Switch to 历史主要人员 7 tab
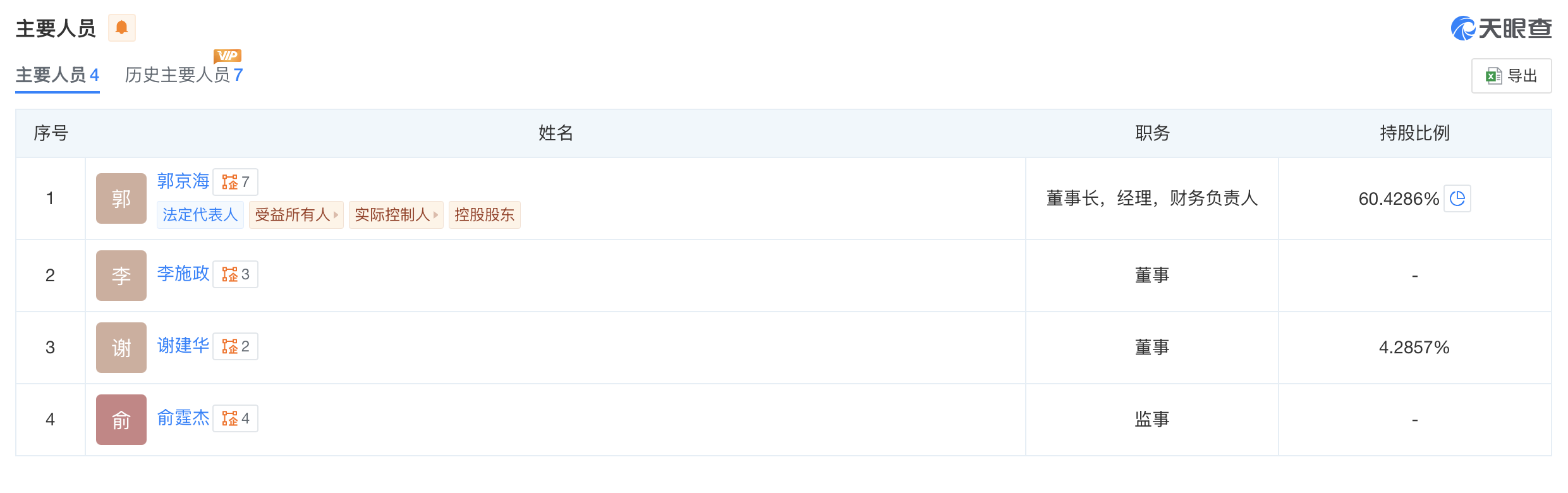 pyautogui.click(x=184, y=75)
